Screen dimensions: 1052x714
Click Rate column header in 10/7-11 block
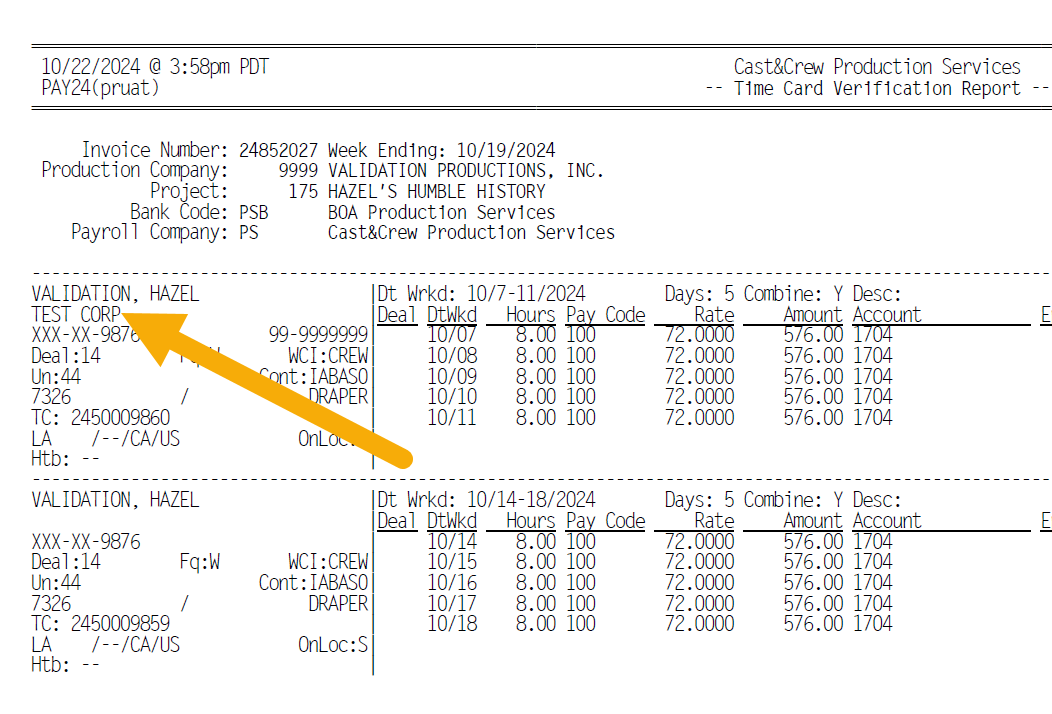click(x=715, y=314)
